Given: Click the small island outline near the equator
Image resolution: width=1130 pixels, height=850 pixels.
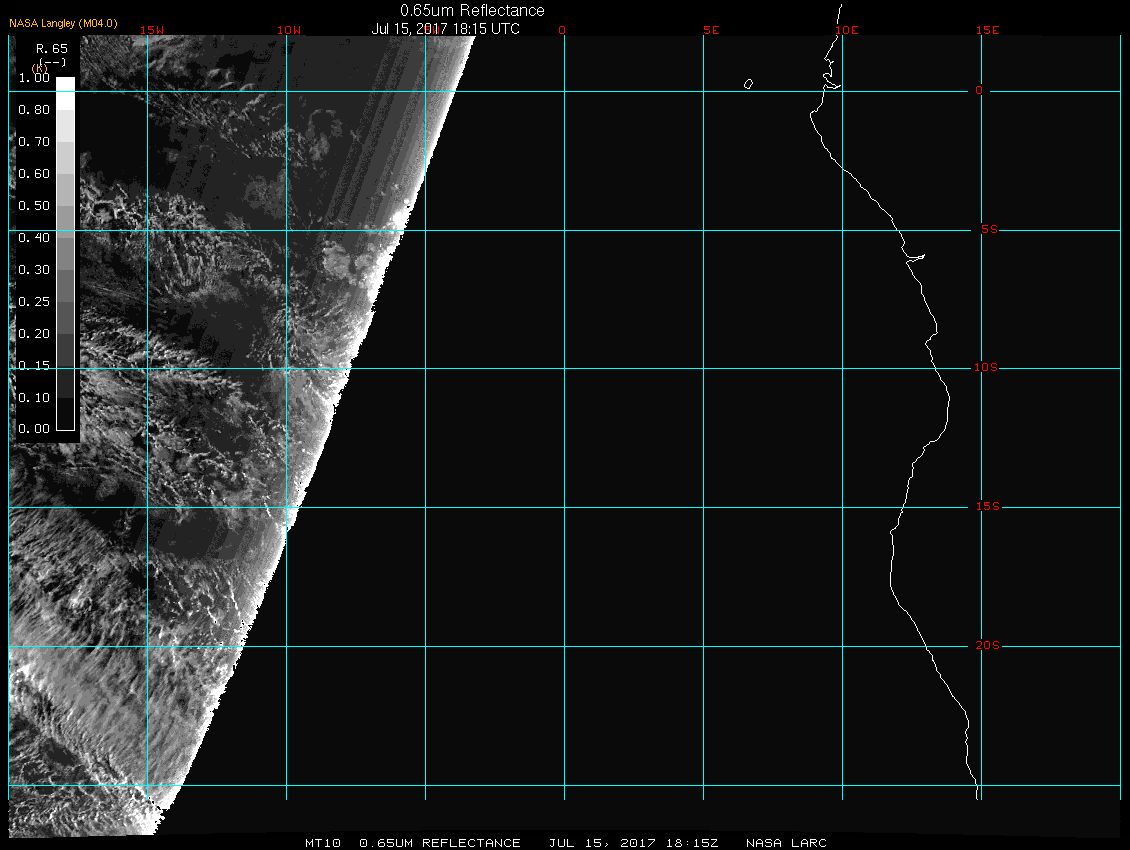Looking at the screenshot, I should point(748,84).
